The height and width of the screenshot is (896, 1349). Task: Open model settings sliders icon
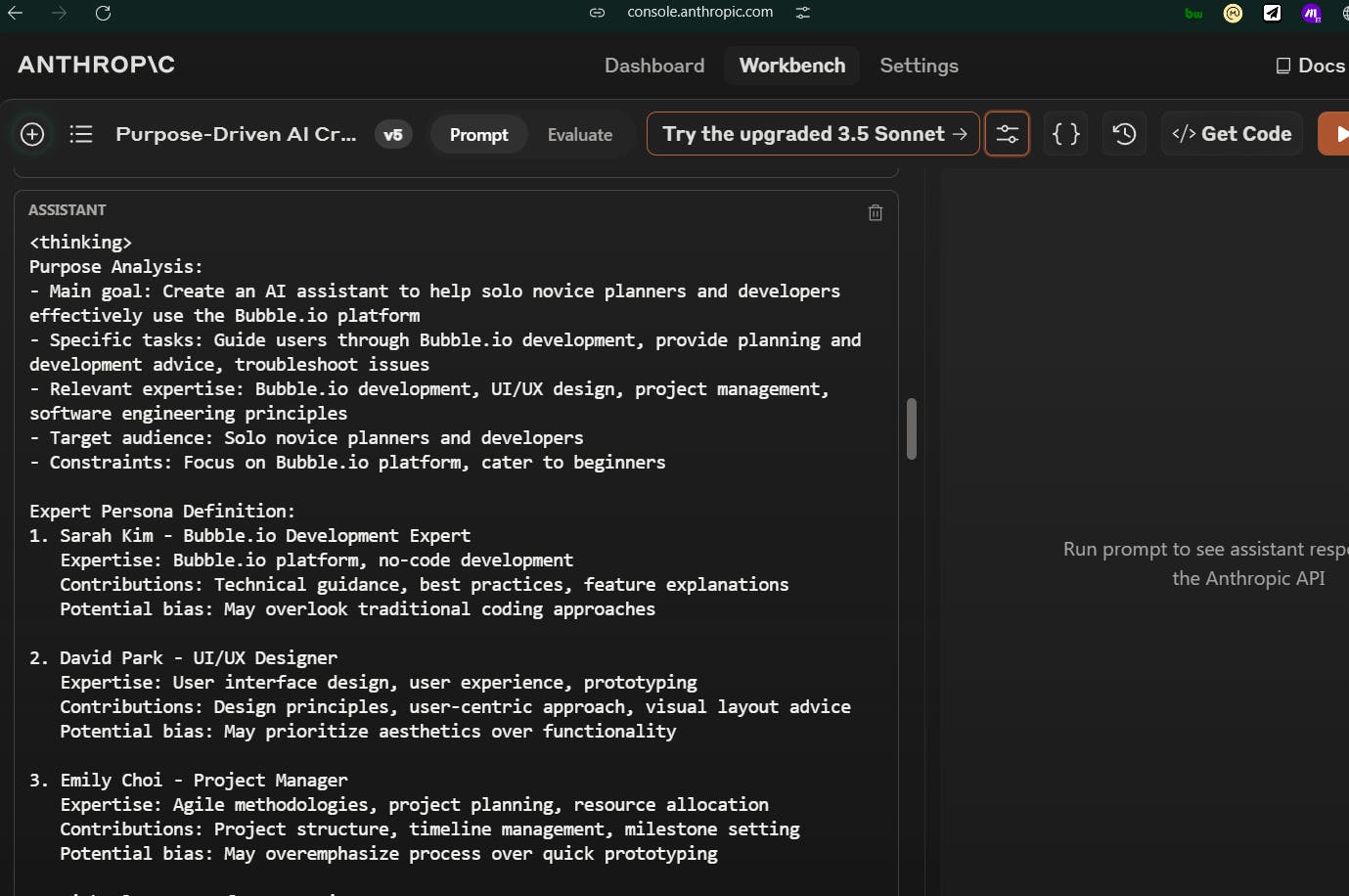tap(1007, 134)
